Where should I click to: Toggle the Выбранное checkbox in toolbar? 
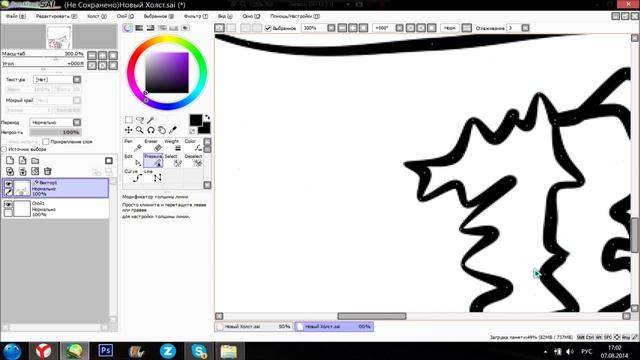point(268,28)
